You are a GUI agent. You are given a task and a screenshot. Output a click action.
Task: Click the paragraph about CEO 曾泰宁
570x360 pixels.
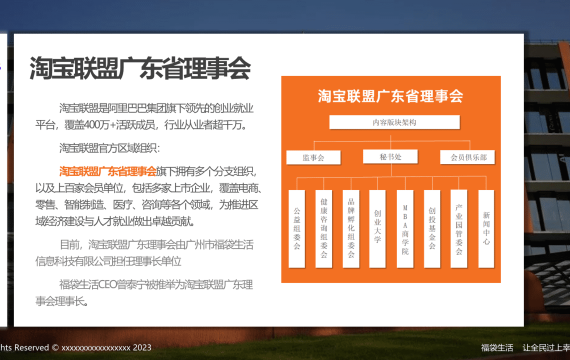tap(144, 293)
